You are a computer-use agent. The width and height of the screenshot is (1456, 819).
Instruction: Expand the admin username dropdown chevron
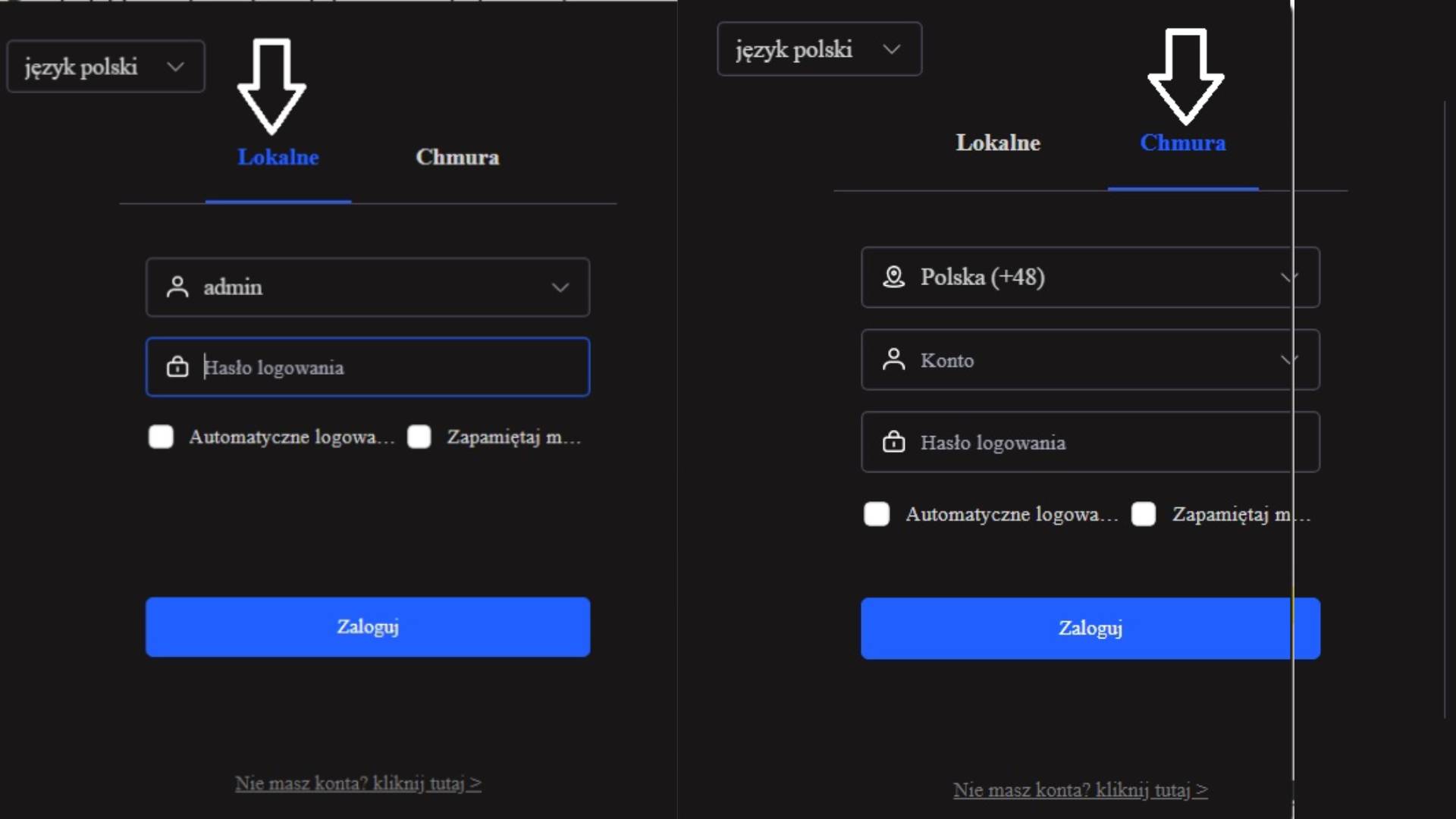(x=560, y=287)
